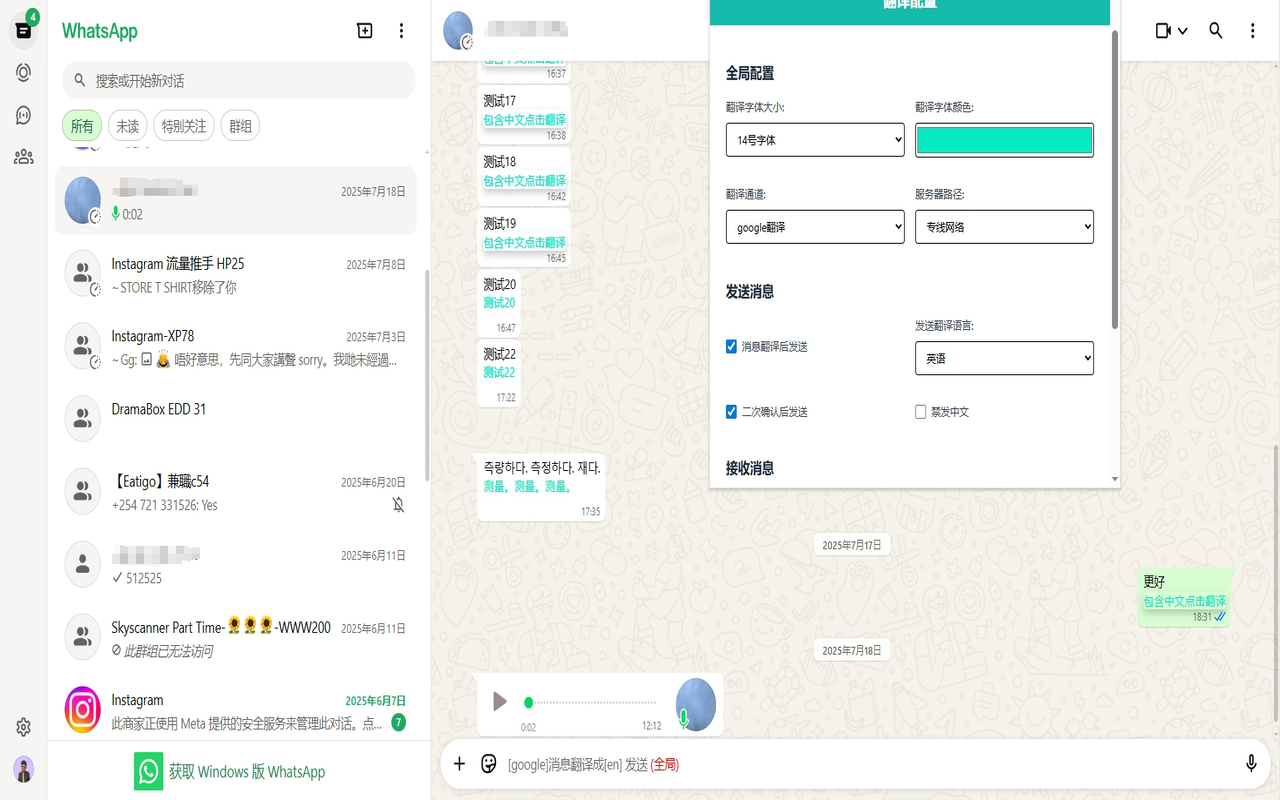The image size is (1280, 800).
Task: Open the emoji picker in composer
Action: tap(489, 764)
